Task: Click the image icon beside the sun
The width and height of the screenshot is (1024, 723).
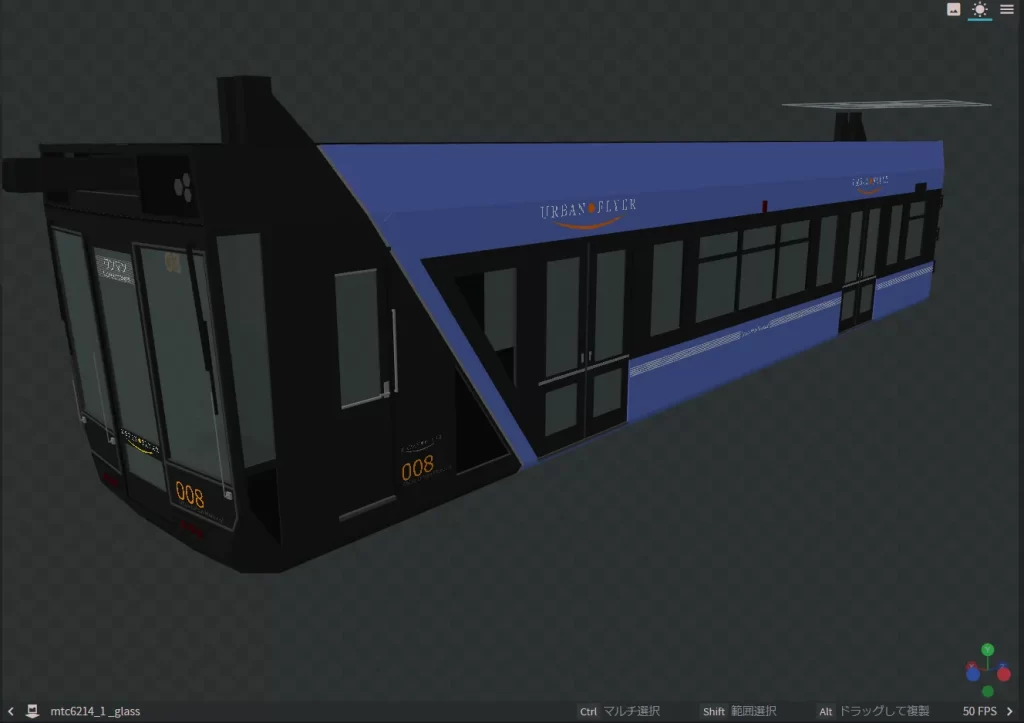Action: point(954,9)
